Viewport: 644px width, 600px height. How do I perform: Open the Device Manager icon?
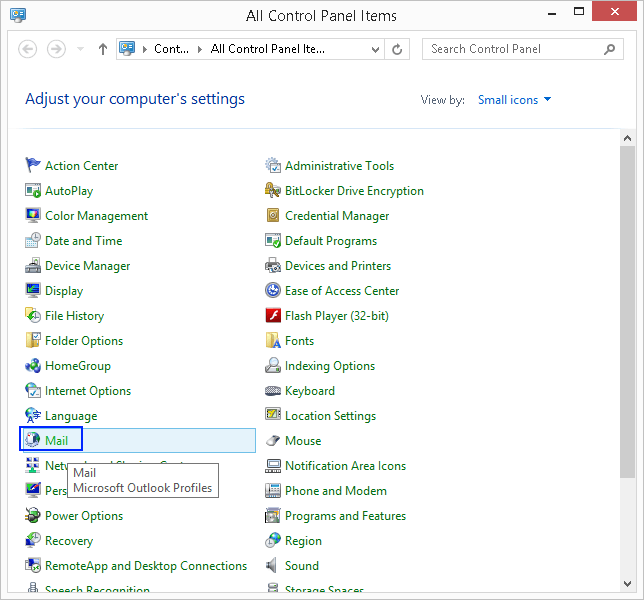coord(32,266)
